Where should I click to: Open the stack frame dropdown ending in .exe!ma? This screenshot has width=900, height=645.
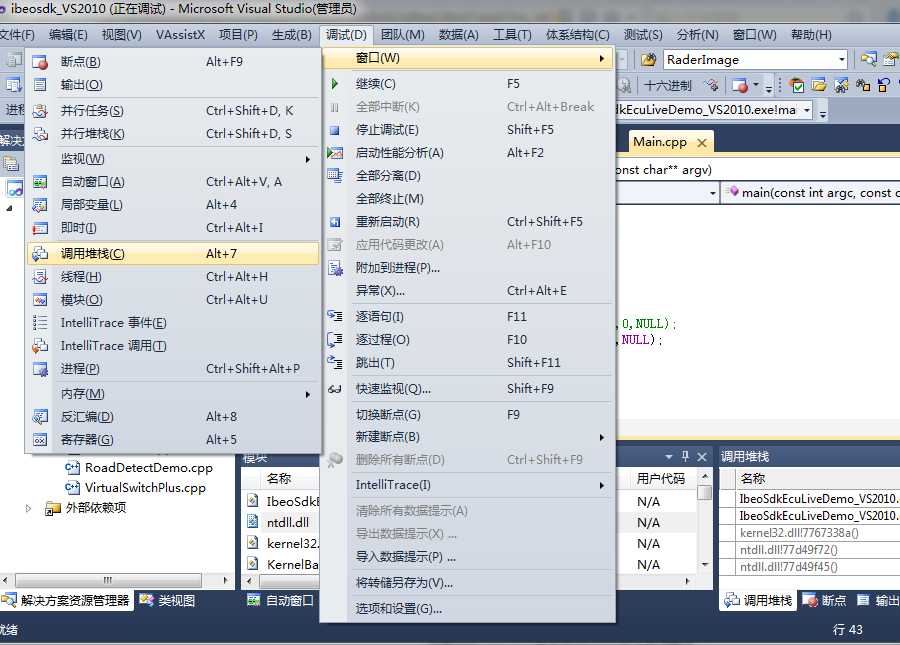point(806,110)
